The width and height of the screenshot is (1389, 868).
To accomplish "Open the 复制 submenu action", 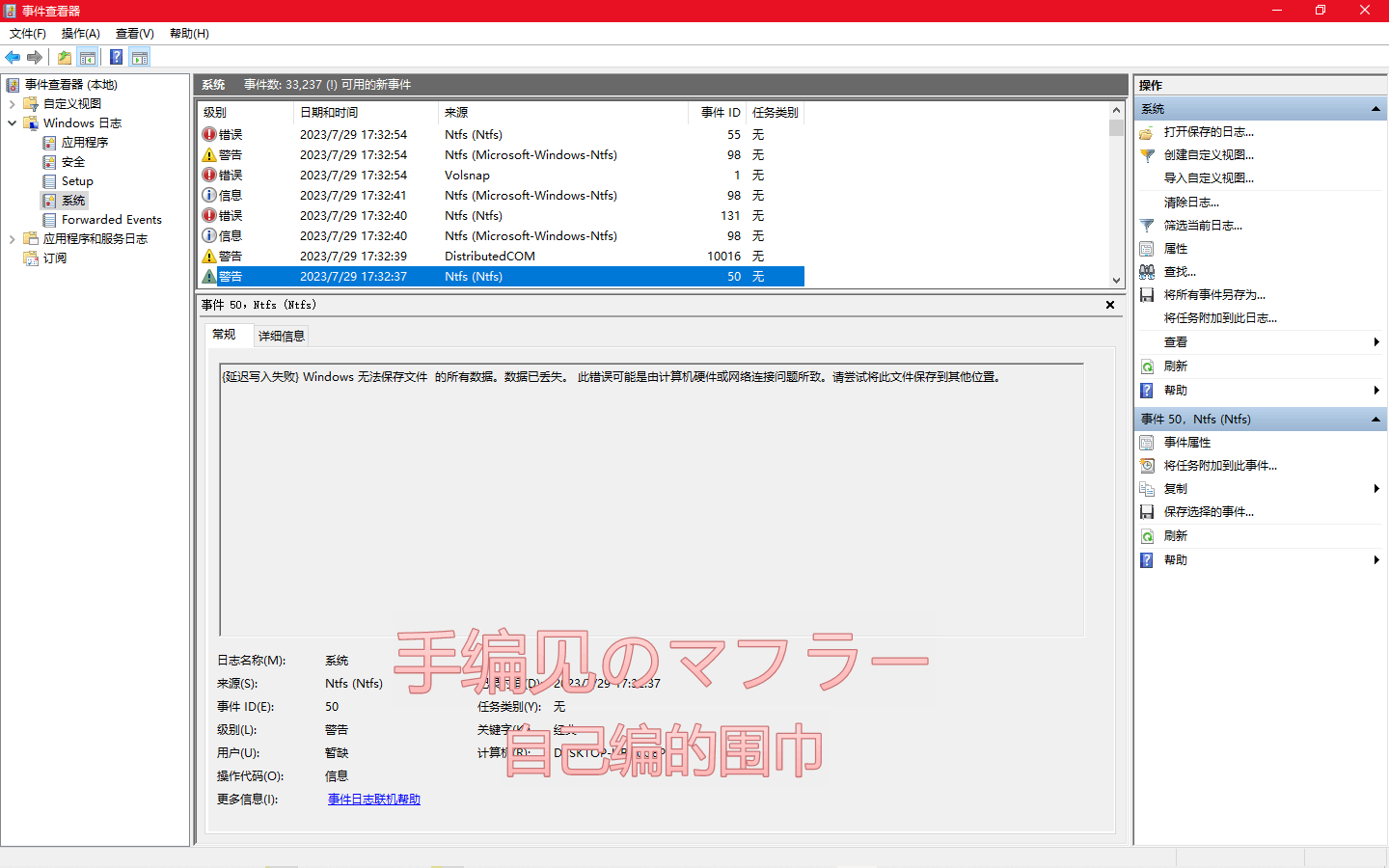I will tap(1176, 489).
